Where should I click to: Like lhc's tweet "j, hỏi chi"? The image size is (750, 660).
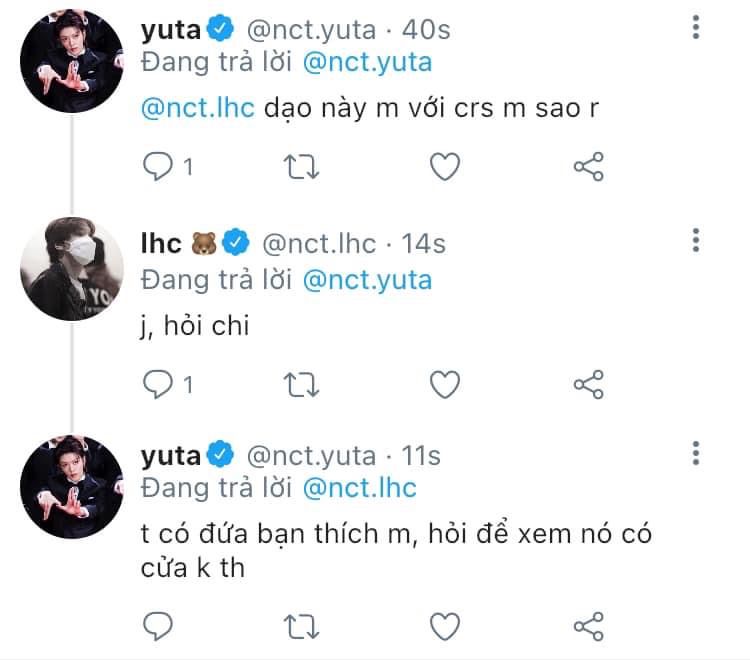(444, 383)
